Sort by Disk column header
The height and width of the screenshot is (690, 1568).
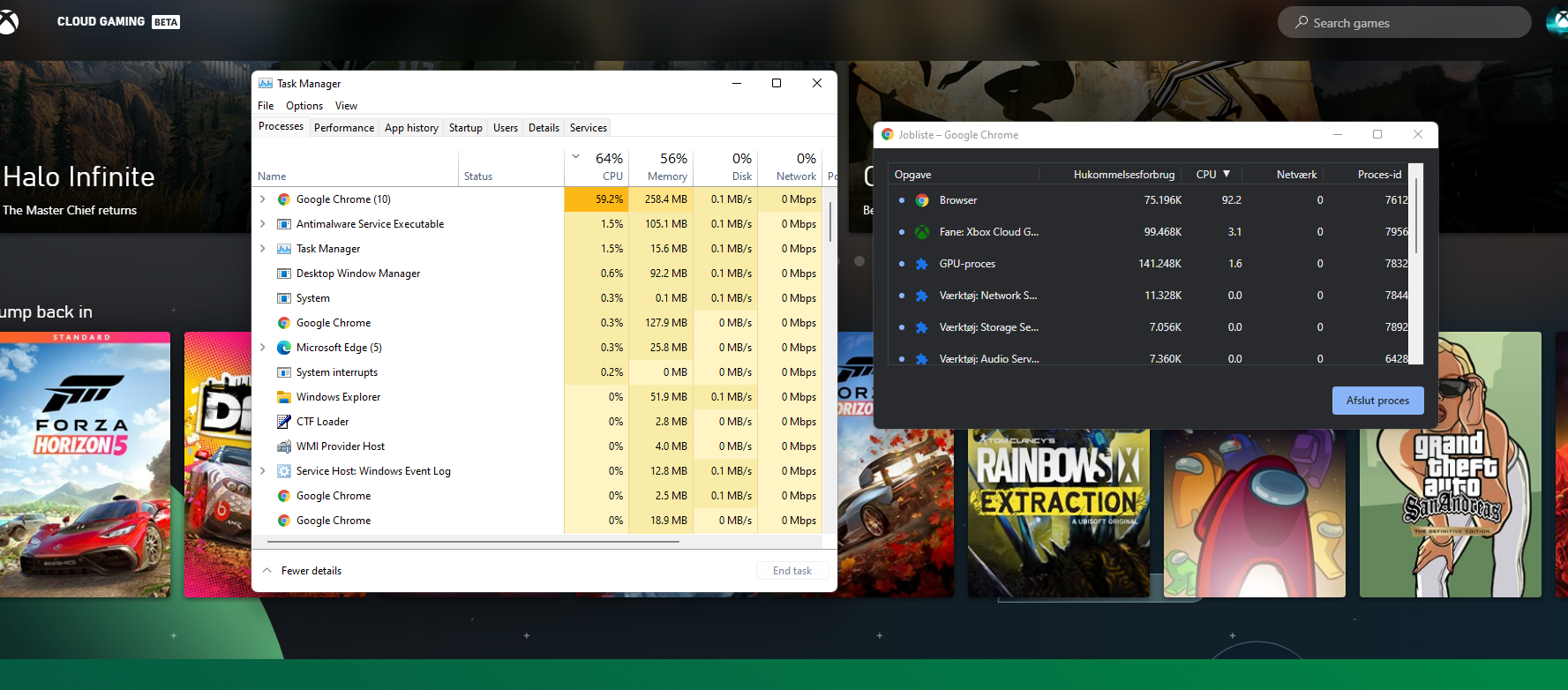coord(726,167)
